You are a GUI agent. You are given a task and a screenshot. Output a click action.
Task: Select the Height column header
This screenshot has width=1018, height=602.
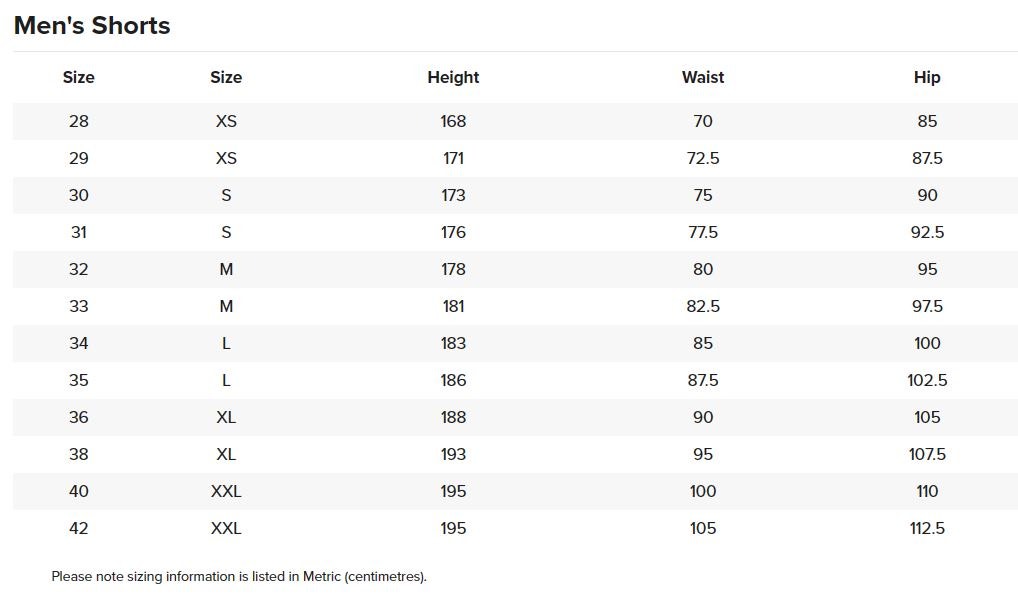[453, 77]
